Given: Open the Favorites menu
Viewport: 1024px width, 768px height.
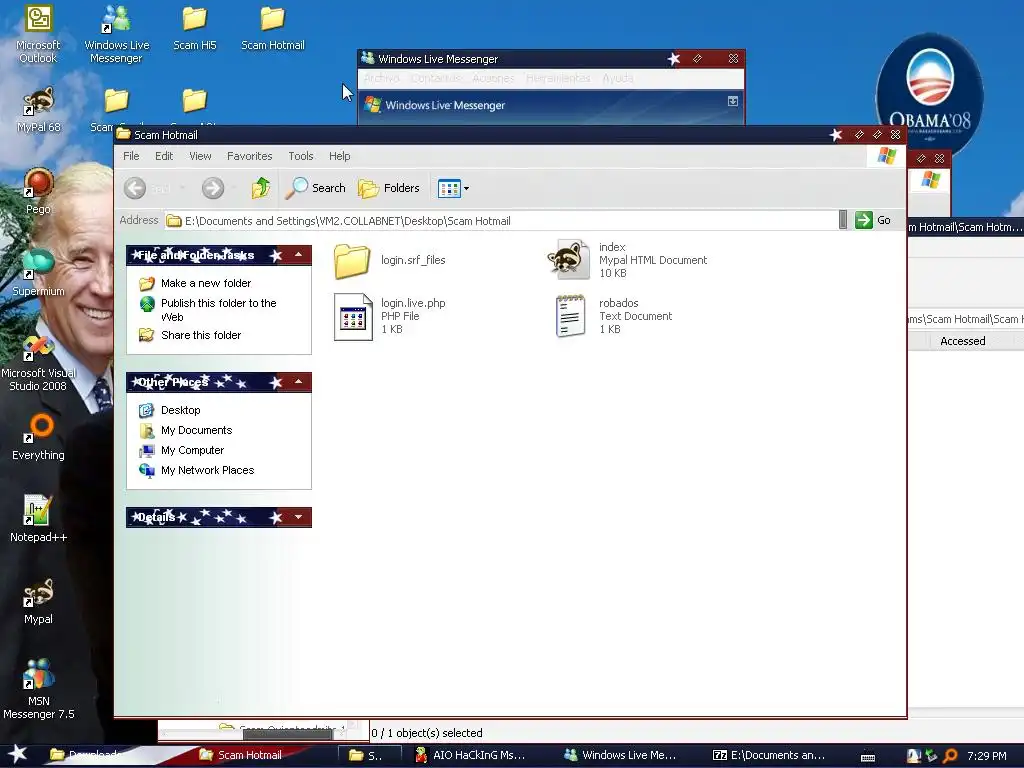Looking at the screenshot, I should click(x=249, y=156).
